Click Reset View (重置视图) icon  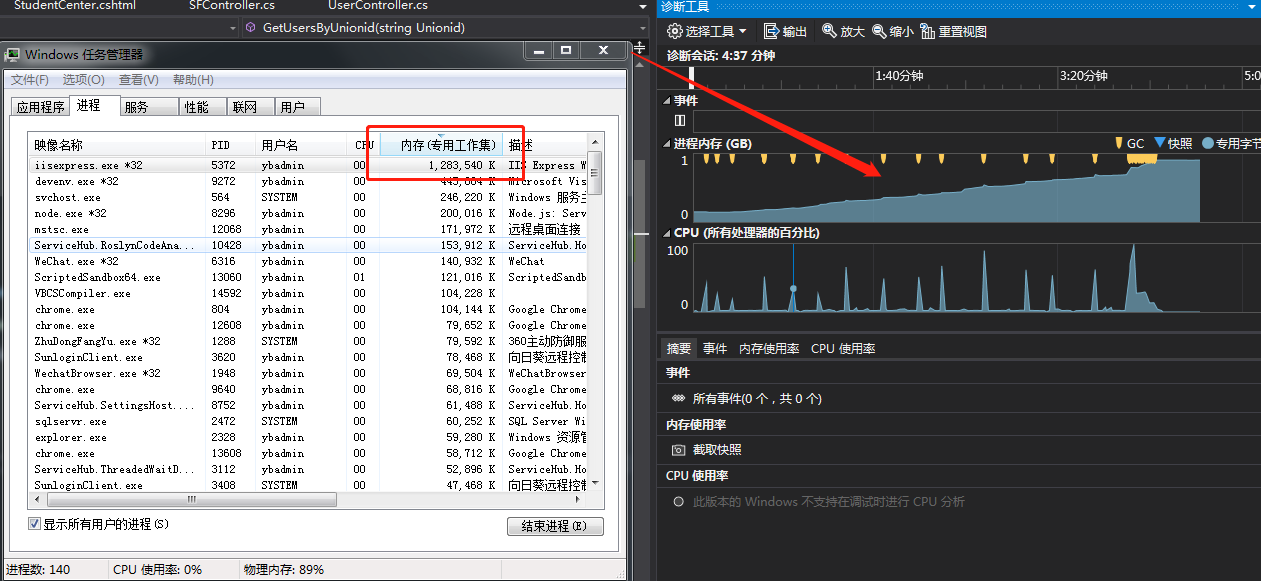pos(928,32)
